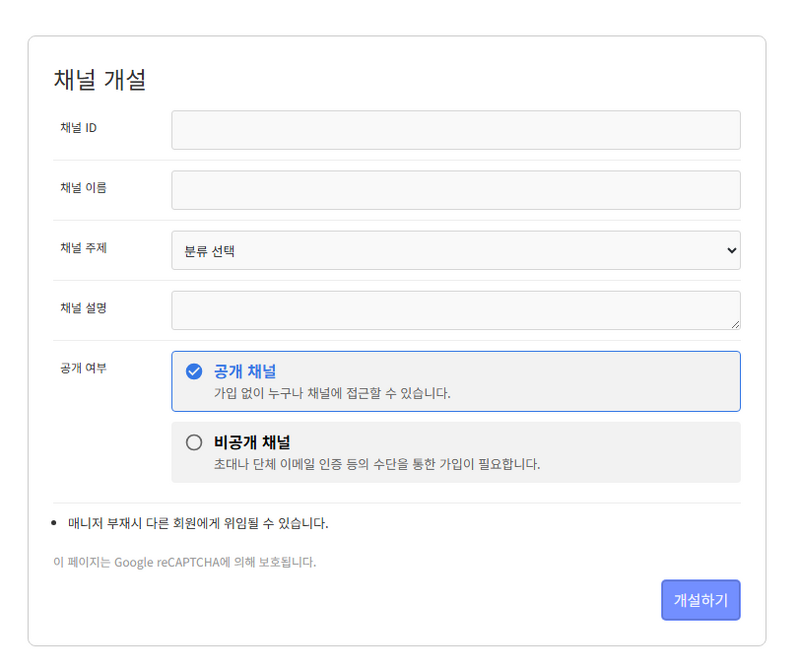Click the chevron arrow of 채널 주제 select
Screen dimensions: 800x671
click(730, 251)
